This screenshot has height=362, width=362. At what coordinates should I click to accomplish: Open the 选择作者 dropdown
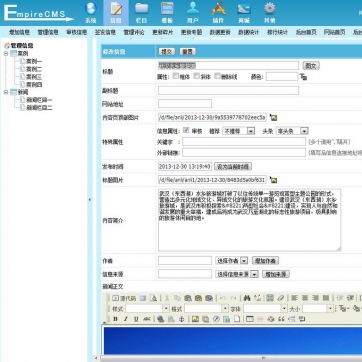point(232,261)
